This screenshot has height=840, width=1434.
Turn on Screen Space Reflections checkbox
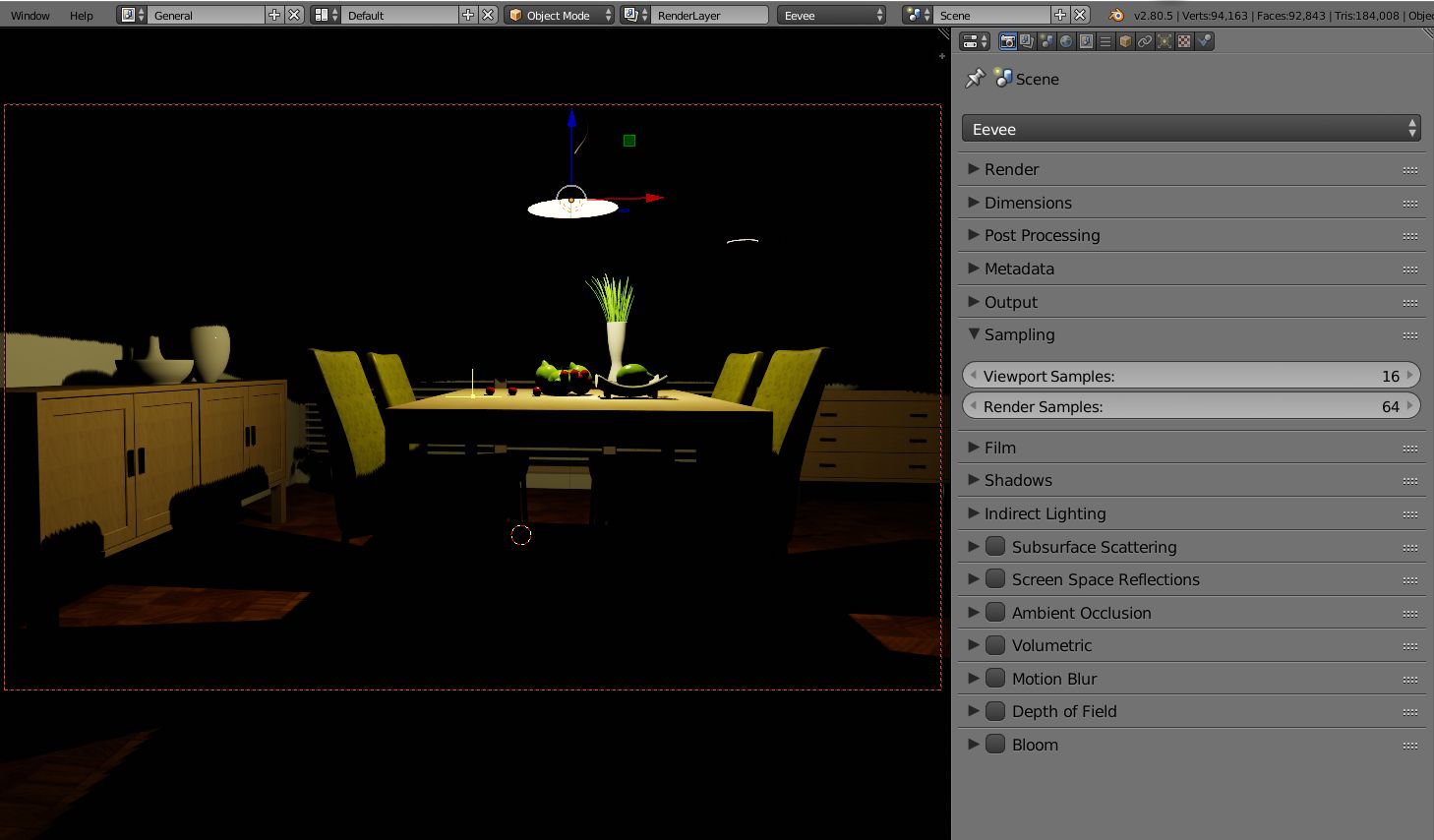(x=995, y=579)
